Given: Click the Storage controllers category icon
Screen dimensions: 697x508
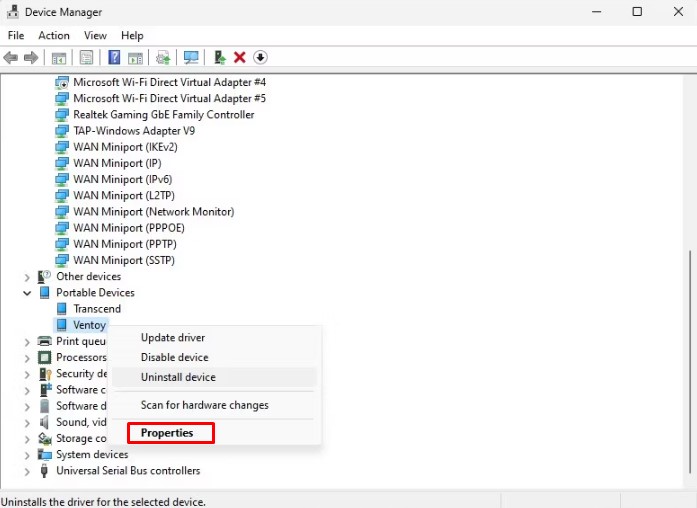Looking at the screenshot, I should [44, 439].
